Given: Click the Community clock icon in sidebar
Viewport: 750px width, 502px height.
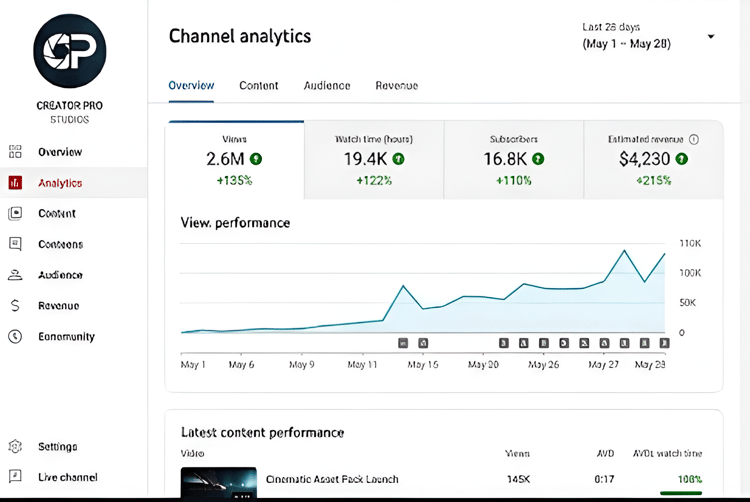Looking at the screenshot, I should 15,337.
